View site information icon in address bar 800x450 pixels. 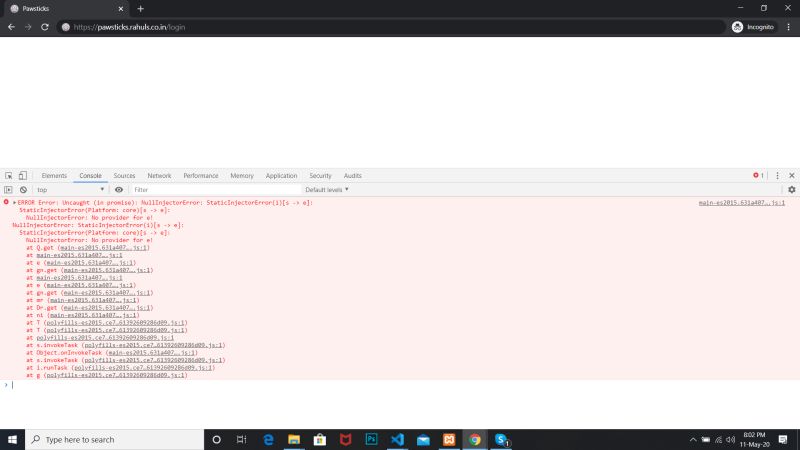click(x=66, y=27)
